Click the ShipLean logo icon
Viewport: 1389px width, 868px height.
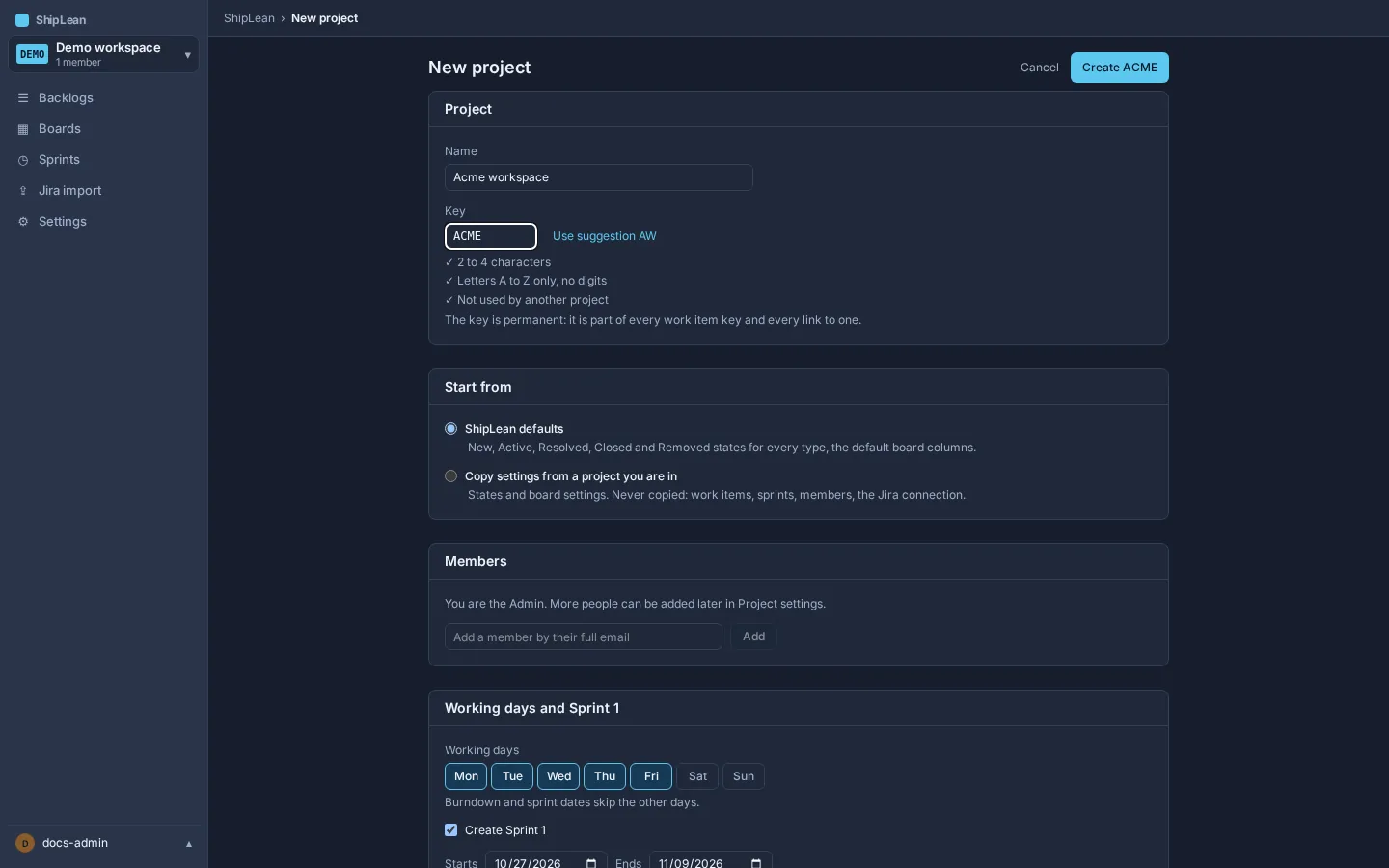pos(22,20)
